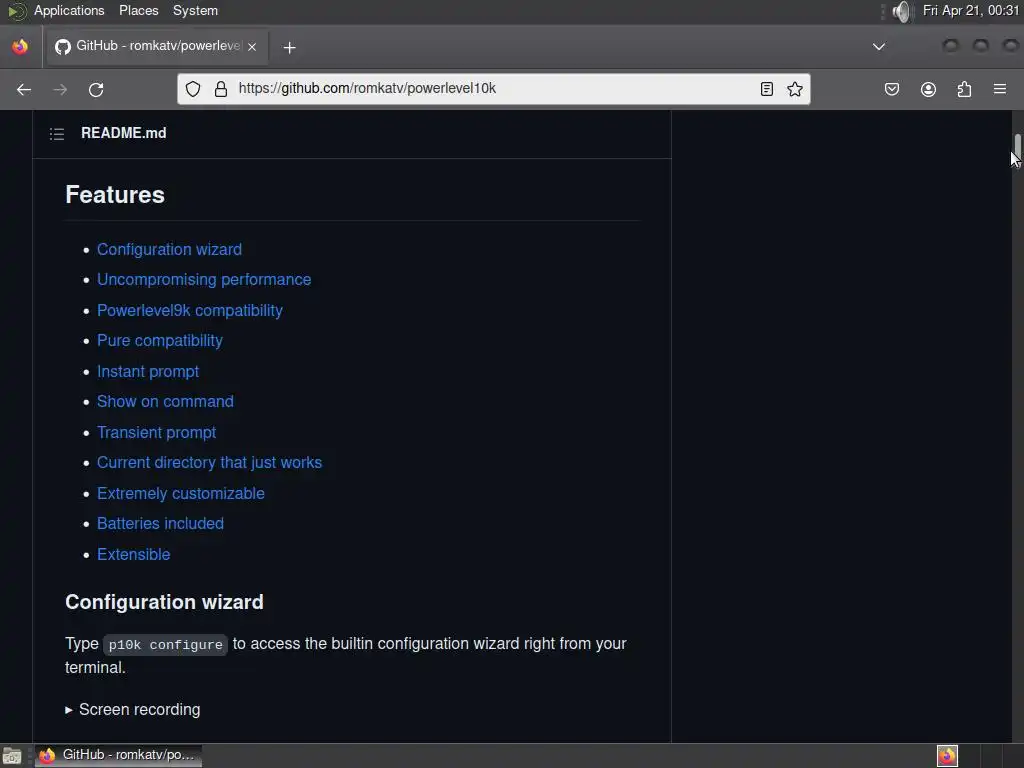The height and width of the screenshot is (768, 1024).
Task: Open the Applications menu
Action: [69, 10]
